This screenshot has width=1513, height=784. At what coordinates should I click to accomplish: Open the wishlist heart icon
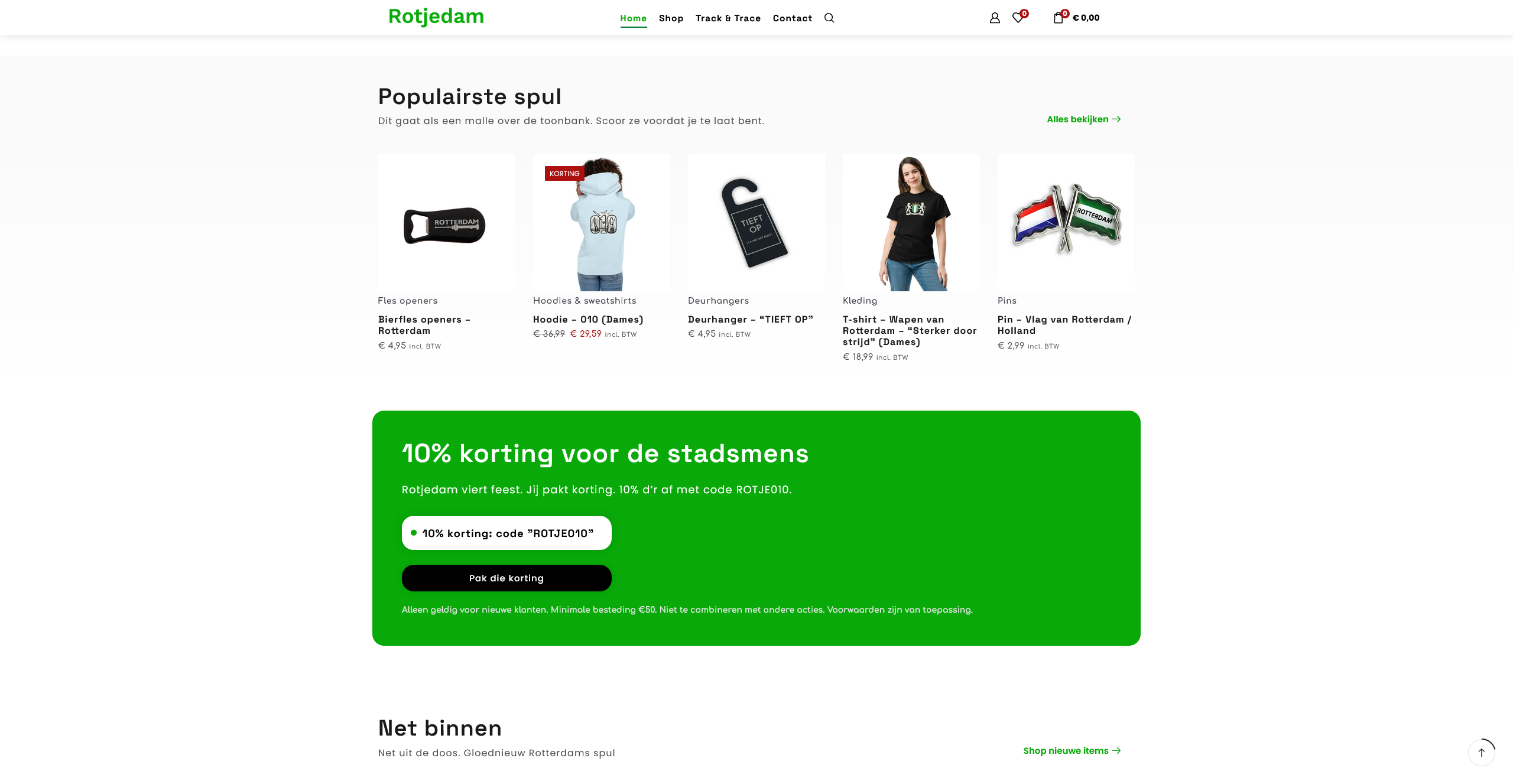pyautogui.click(x=1018, y=18)
